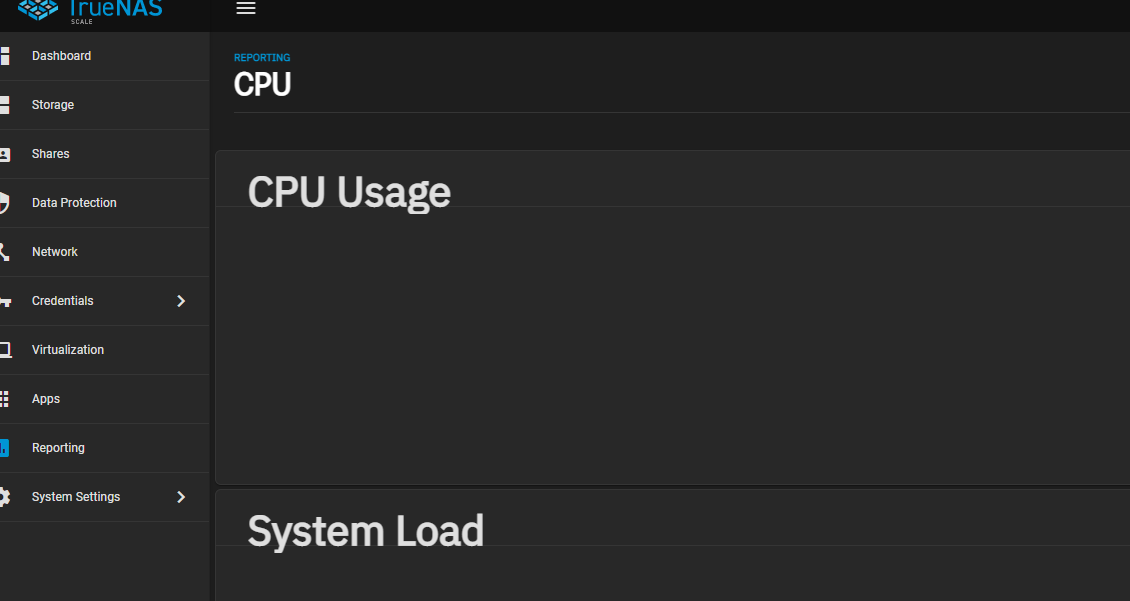Click the Credentials key icon

[x=5, y=301]
